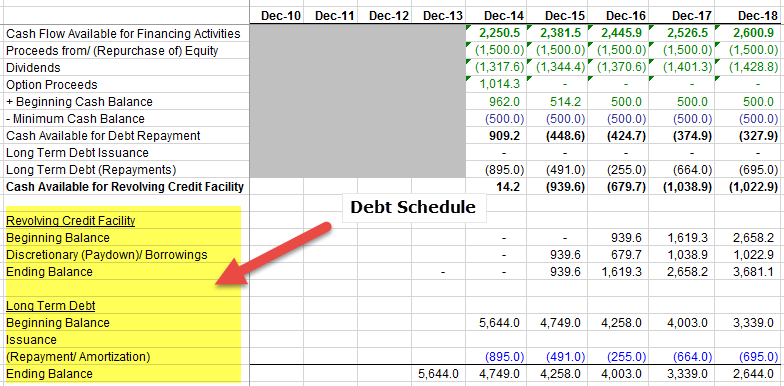Select the 3,339.0 beginning balance in Dec-18

(x=753, y=322)
